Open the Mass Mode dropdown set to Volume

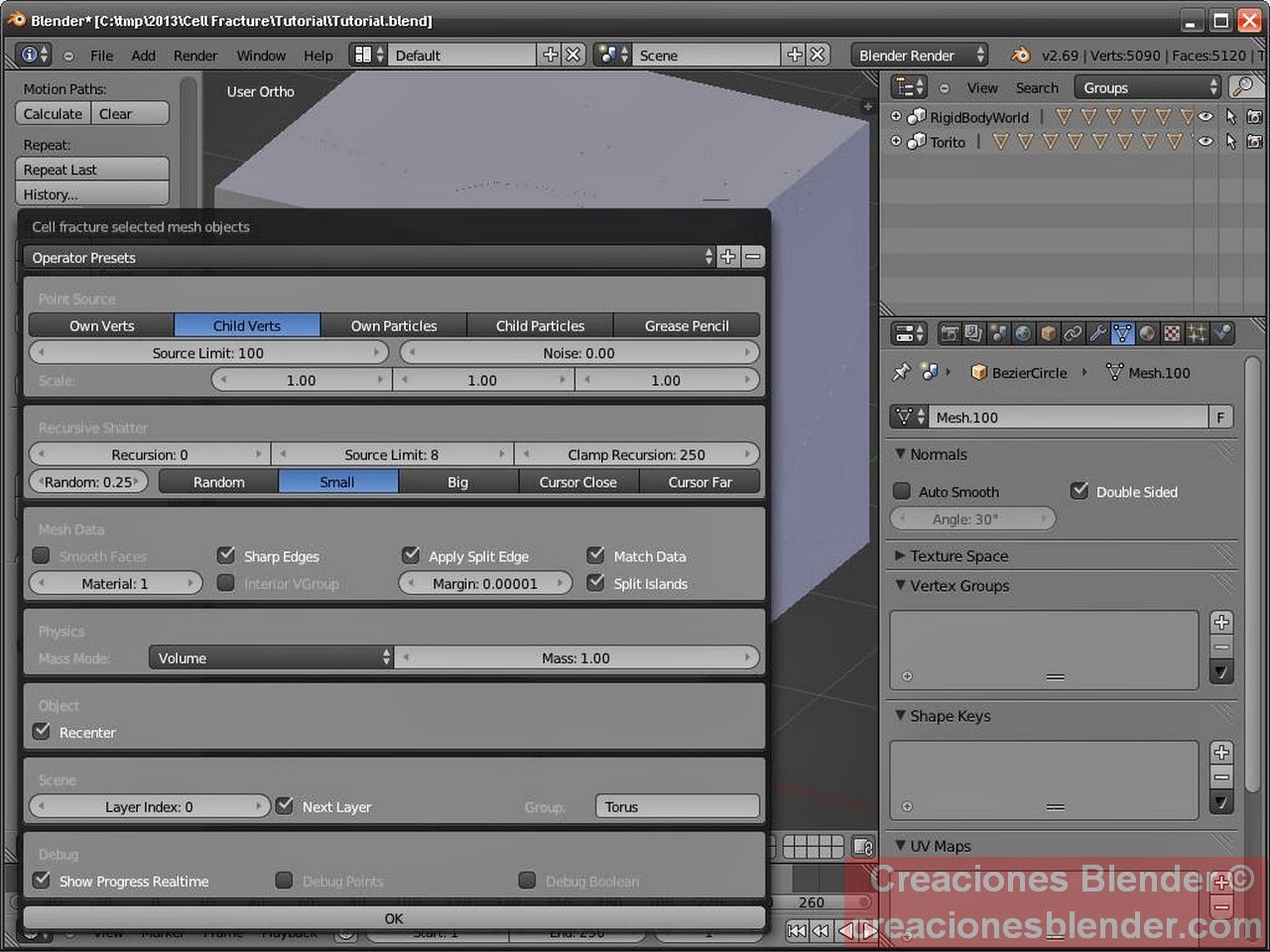coord(270,656)
